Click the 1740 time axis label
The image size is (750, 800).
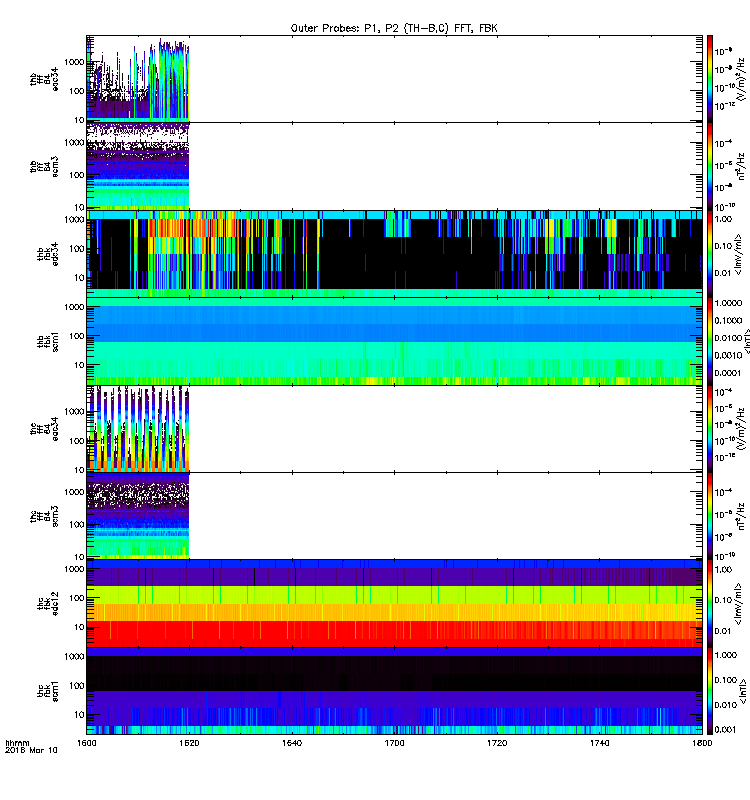click(599, 743)
